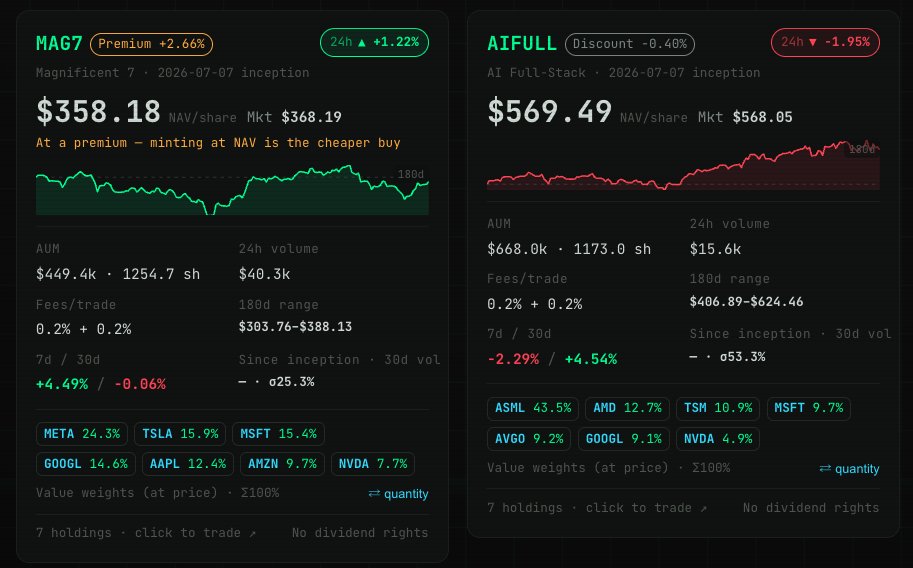Select the NVDA 4.9% holding chip

coord(718,439)
